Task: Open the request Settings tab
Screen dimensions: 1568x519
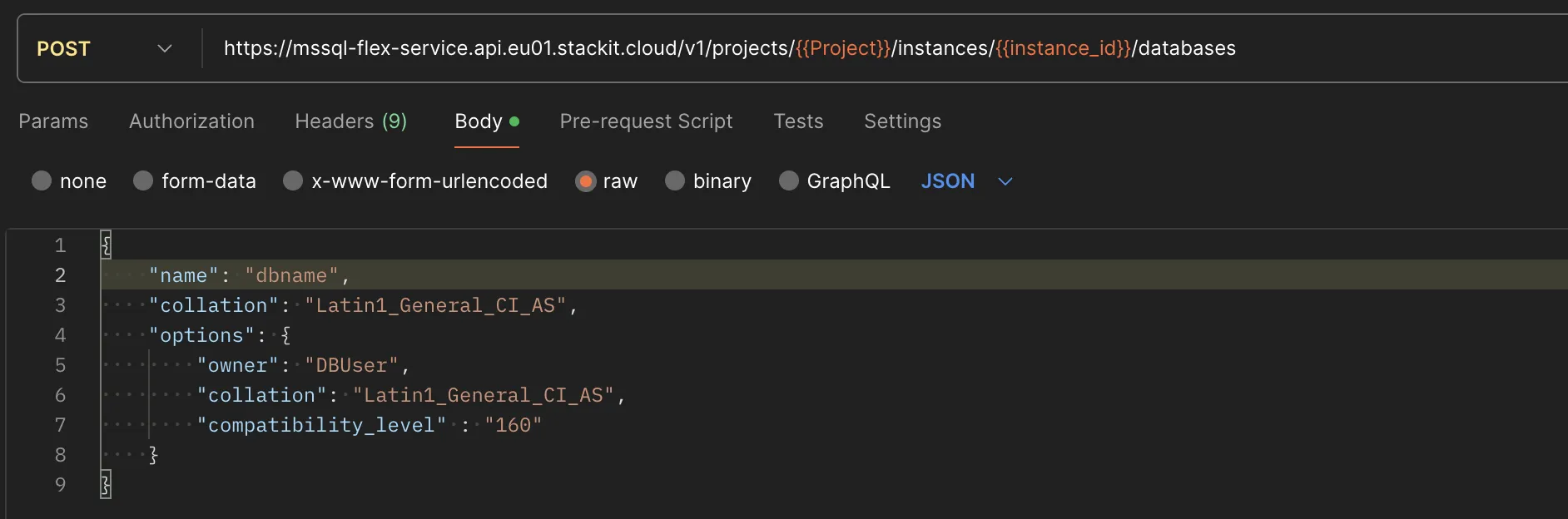Action: coord(902,121)
